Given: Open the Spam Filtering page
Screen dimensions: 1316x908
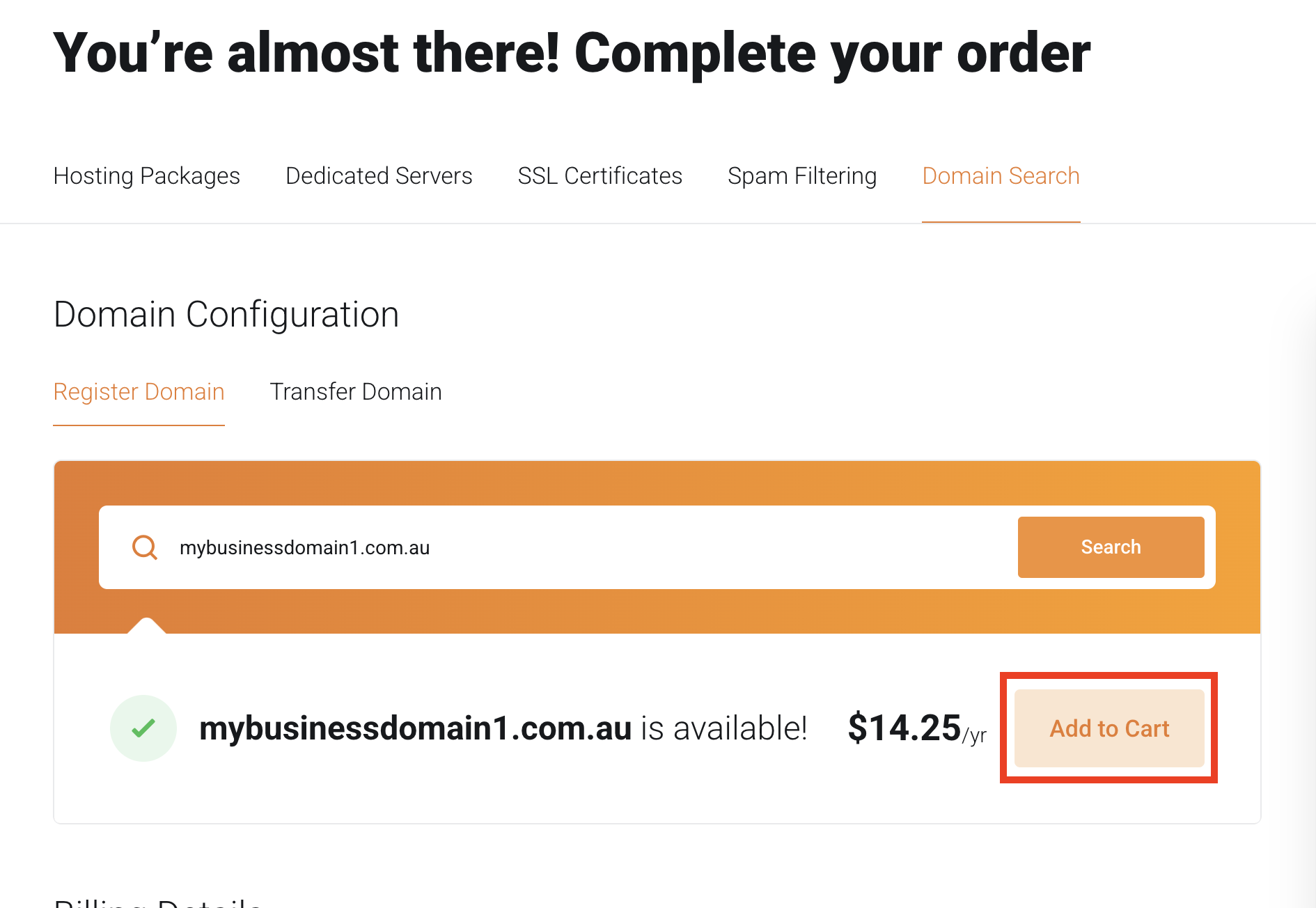Looking at the screenshot, I should tap(802, 175).
